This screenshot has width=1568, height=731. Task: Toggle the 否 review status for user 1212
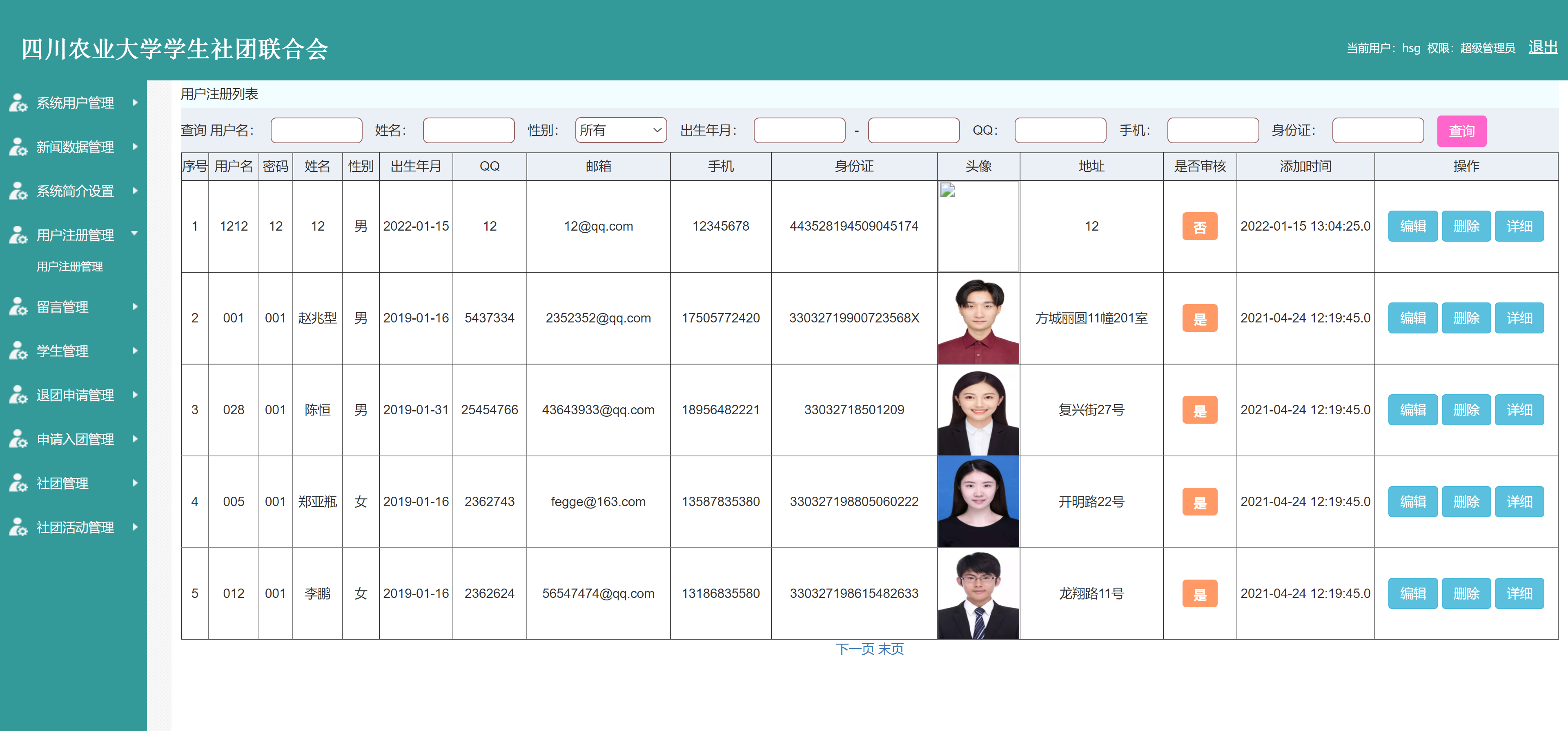(x=1199, y=227)
